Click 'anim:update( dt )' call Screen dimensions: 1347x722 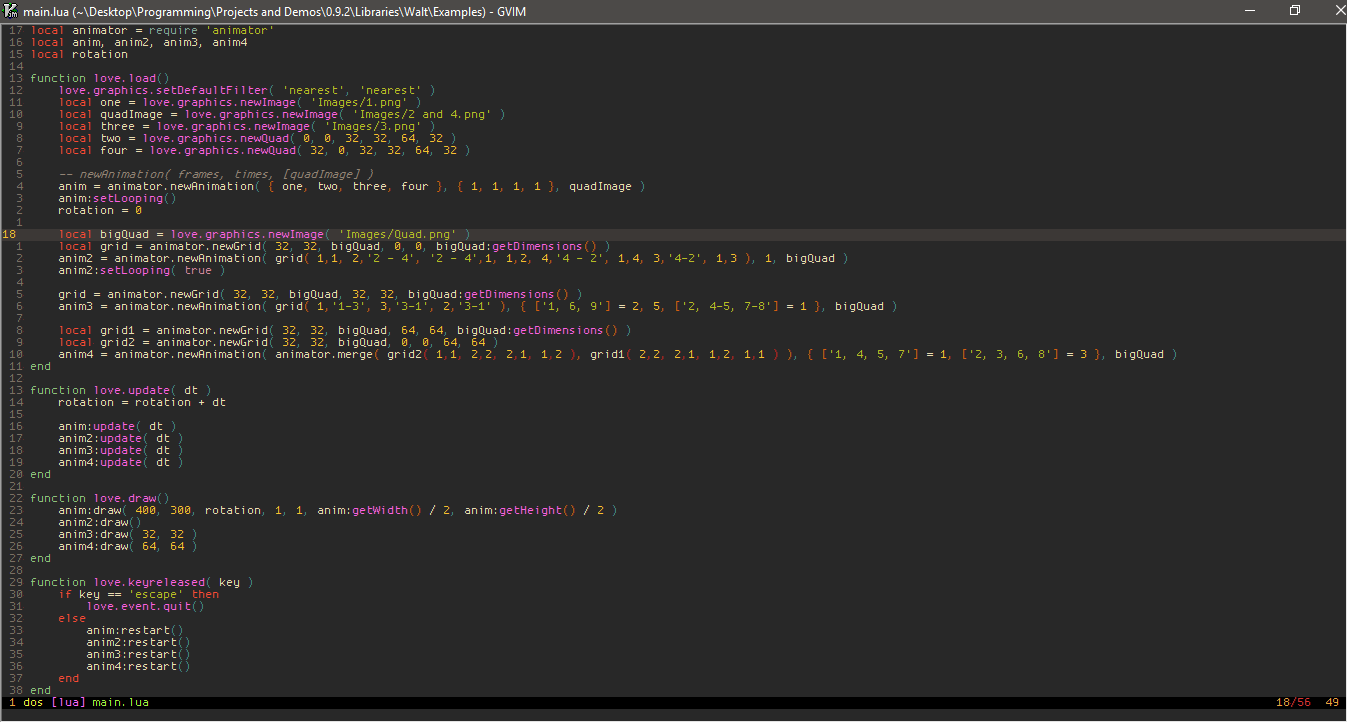(x=117, y=426)
